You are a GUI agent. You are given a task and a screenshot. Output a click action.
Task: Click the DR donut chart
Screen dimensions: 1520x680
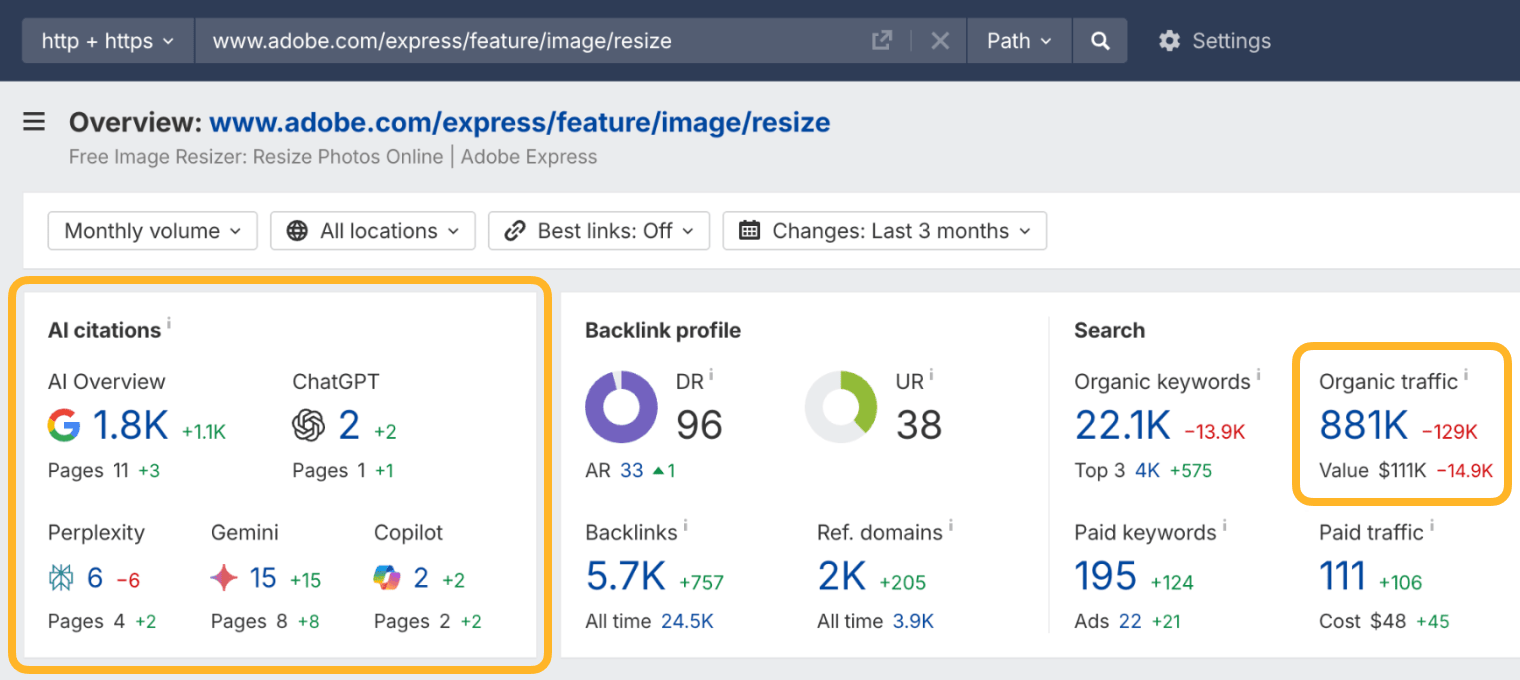point(621,407)
